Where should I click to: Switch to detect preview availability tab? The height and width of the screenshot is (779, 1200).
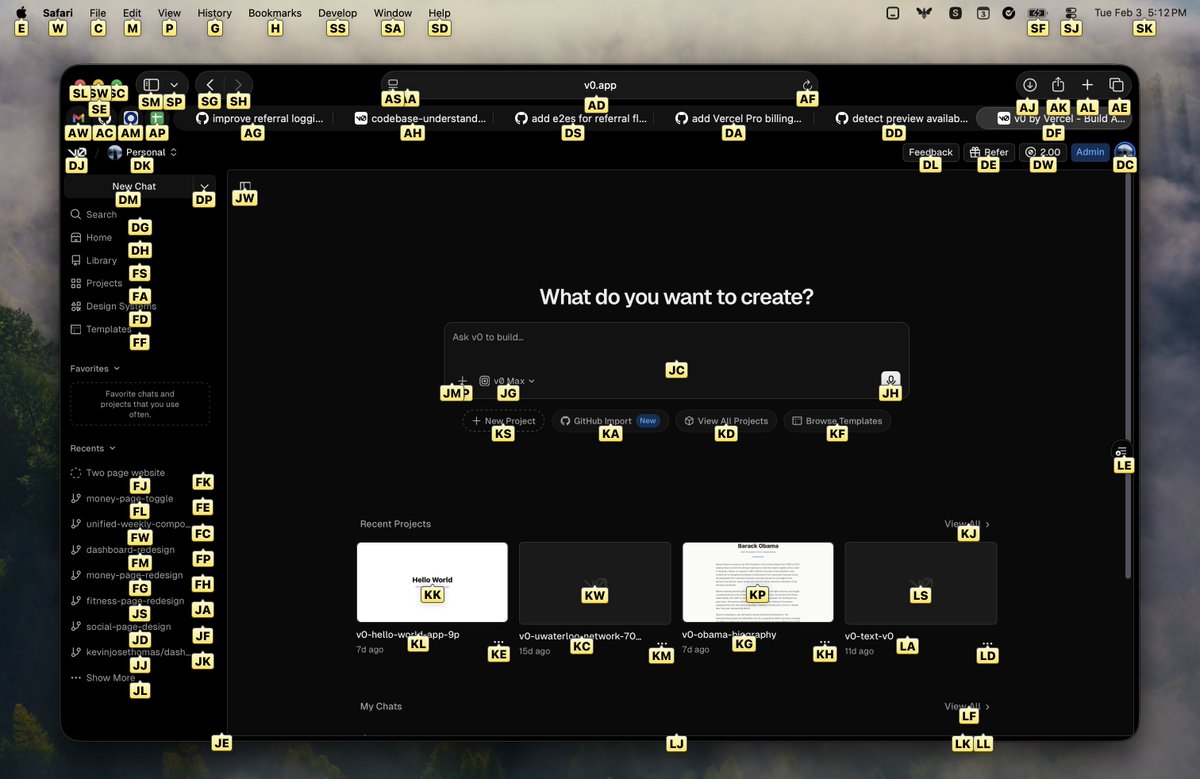pos(899,118)
